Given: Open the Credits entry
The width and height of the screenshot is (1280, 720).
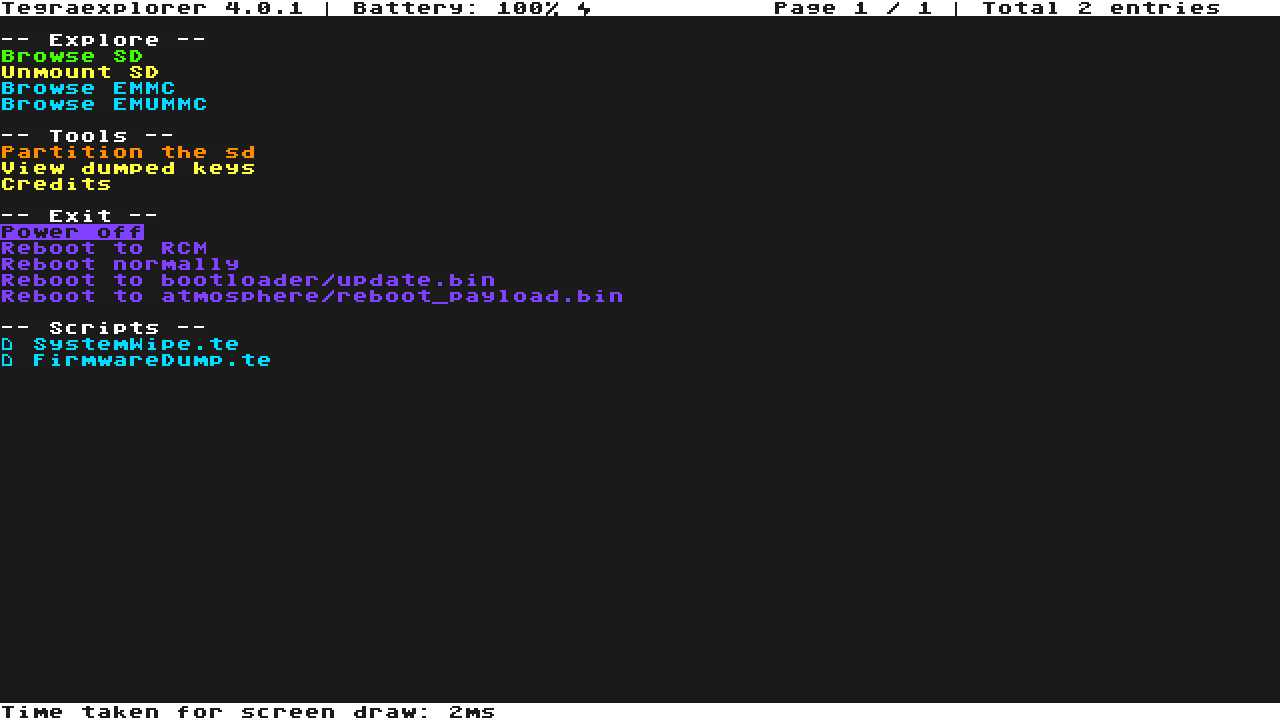Looking at the screenshot, I should (56, 184).
